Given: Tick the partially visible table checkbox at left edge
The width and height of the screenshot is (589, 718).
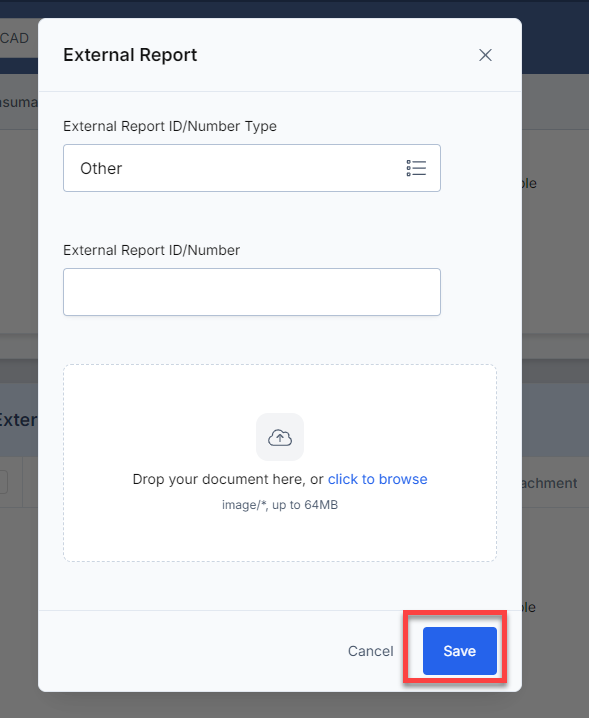Looking at the screenshot, I should tap(4, 482).
